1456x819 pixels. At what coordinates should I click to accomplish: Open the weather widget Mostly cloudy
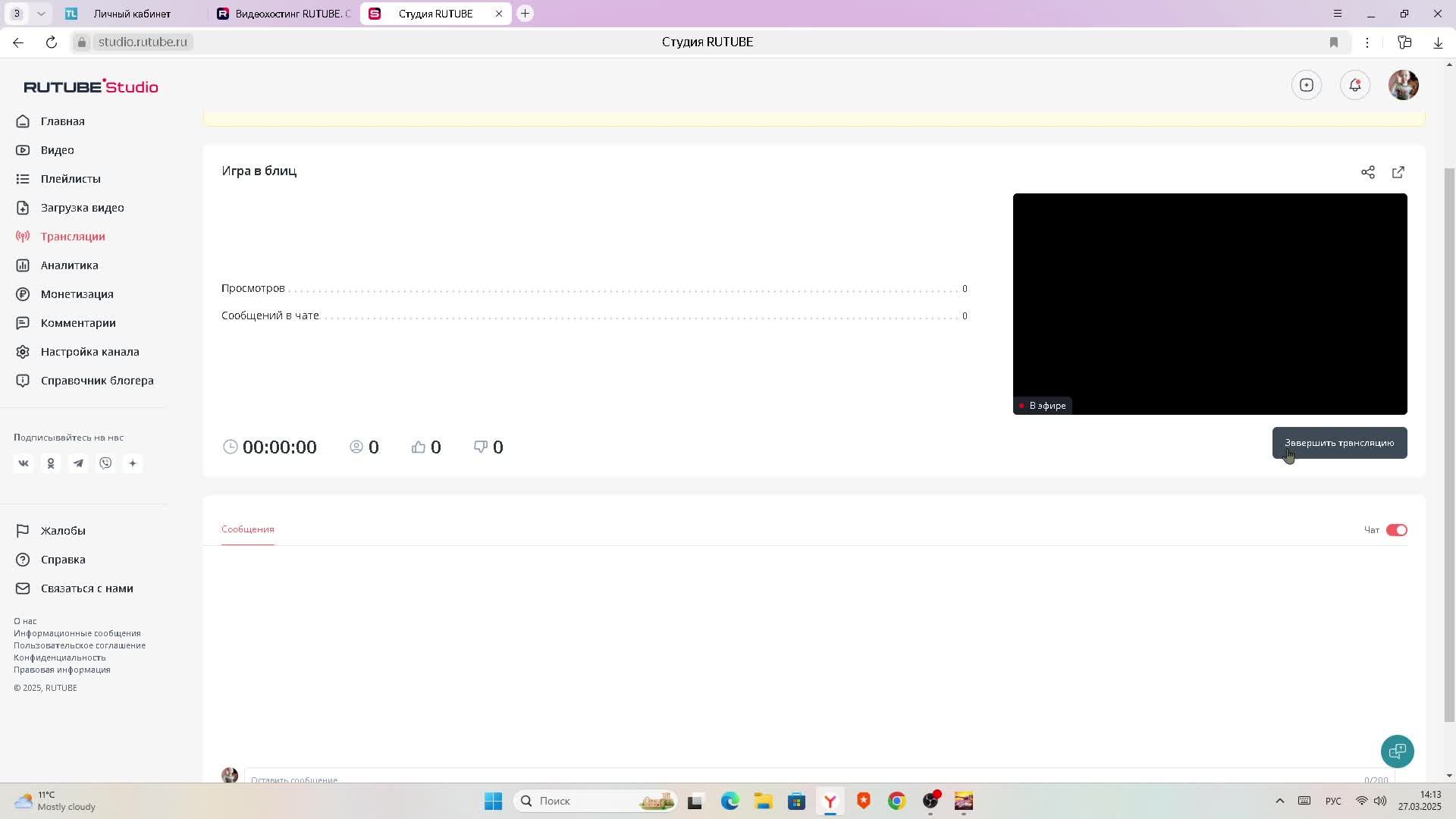pyautogui.click(x=55, y=801)
